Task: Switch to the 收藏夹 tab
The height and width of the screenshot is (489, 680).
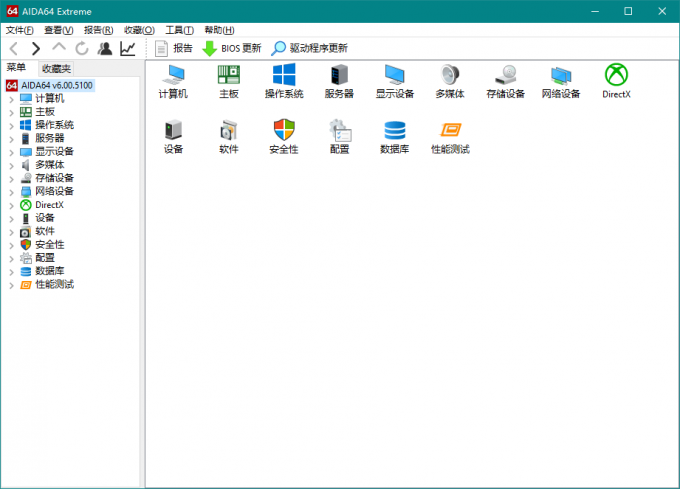Action: pyautogui.click(x=56, y=68)
